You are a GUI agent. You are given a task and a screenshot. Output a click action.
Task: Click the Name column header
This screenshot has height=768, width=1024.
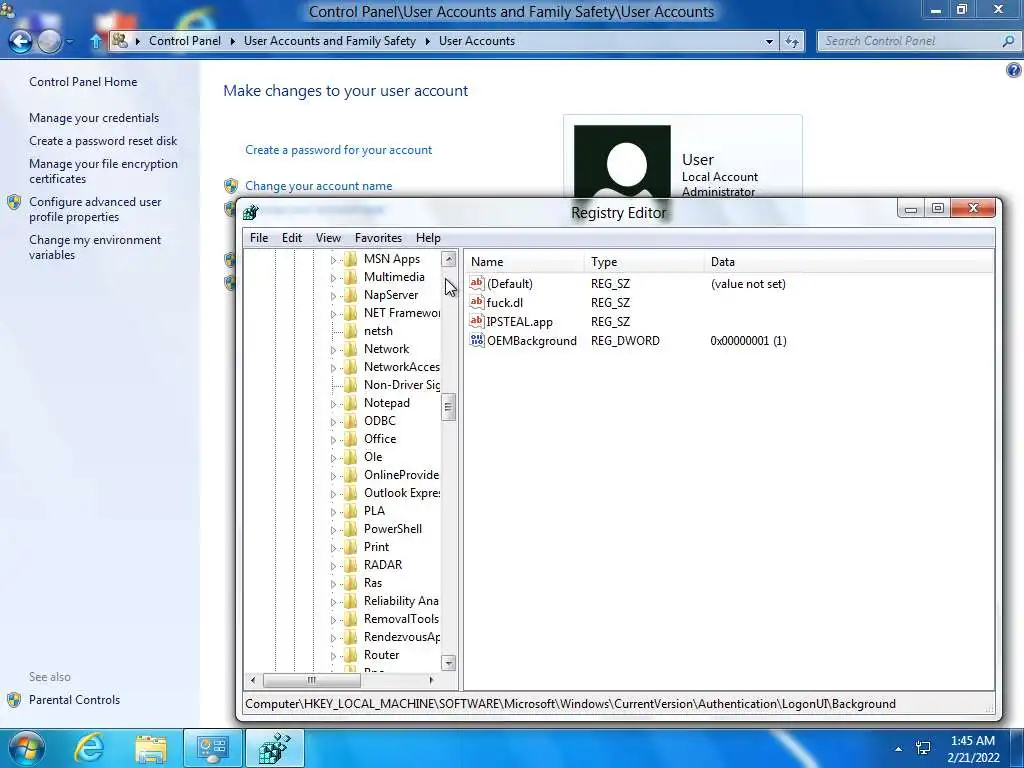coord(524,262)
